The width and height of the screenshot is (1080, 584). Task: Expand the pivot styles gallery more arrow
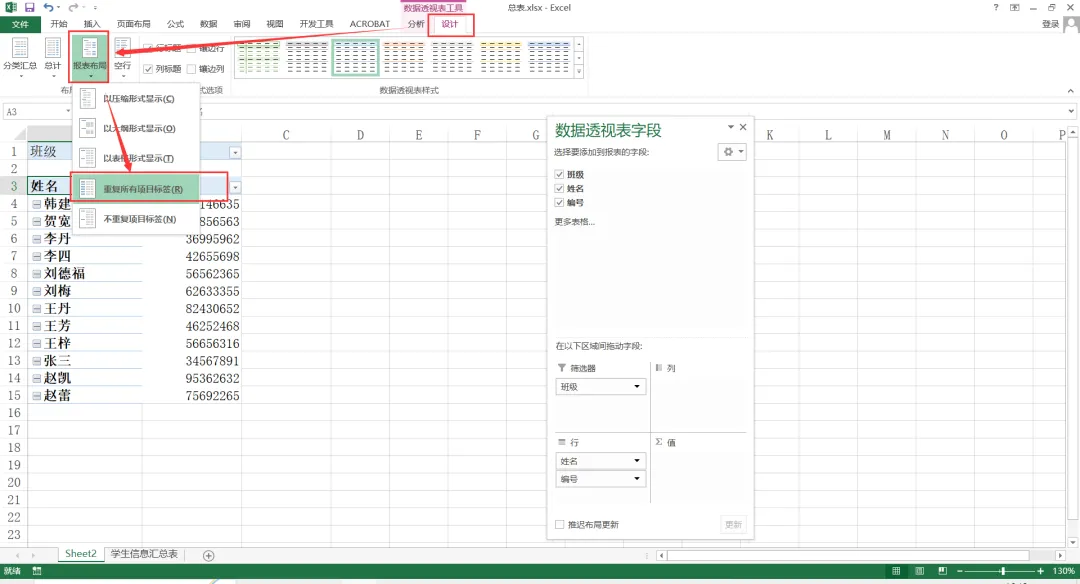(x=579, y=72)
